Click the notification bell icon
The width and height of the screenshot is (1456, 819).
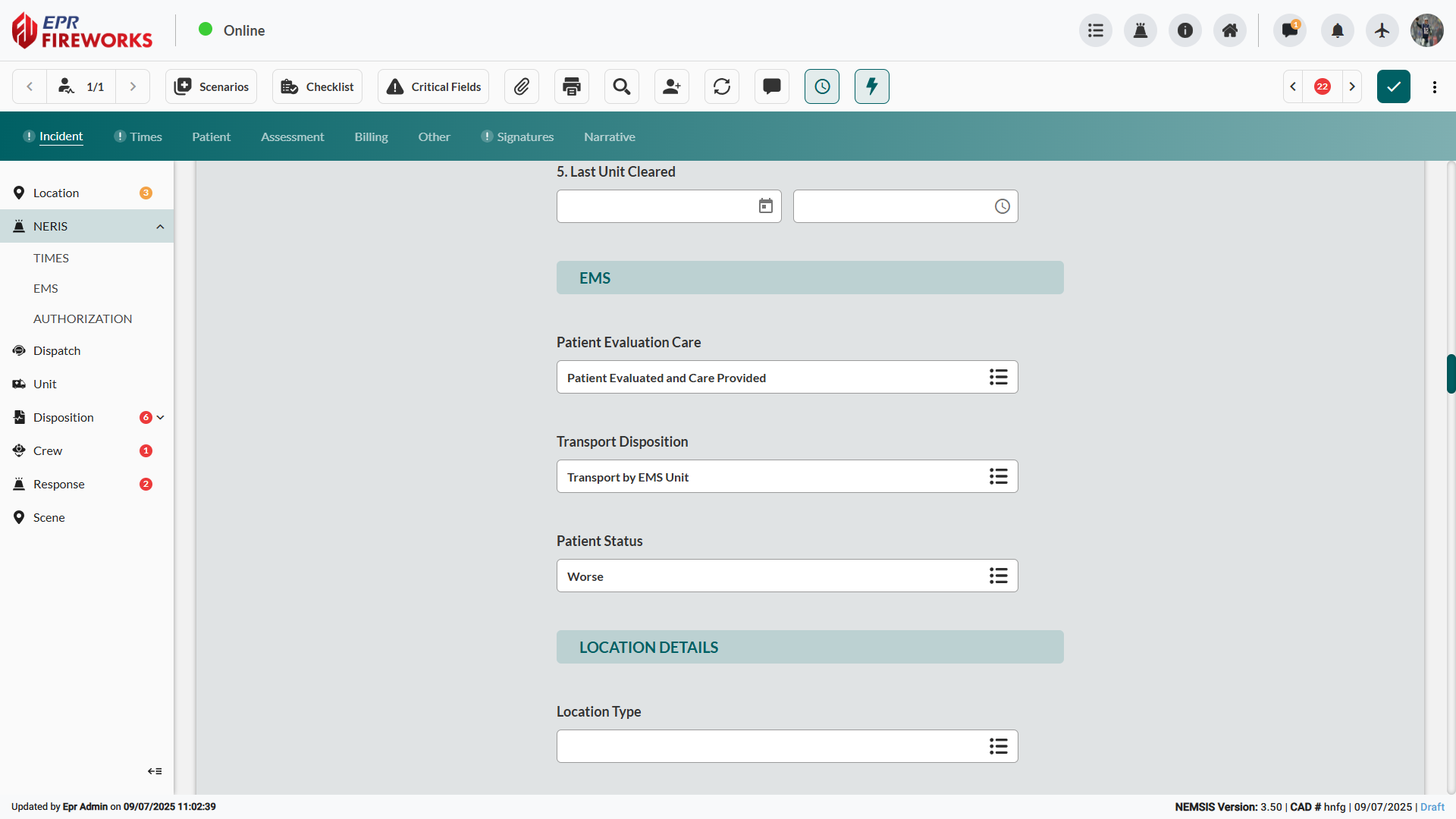pos(1338,30)
